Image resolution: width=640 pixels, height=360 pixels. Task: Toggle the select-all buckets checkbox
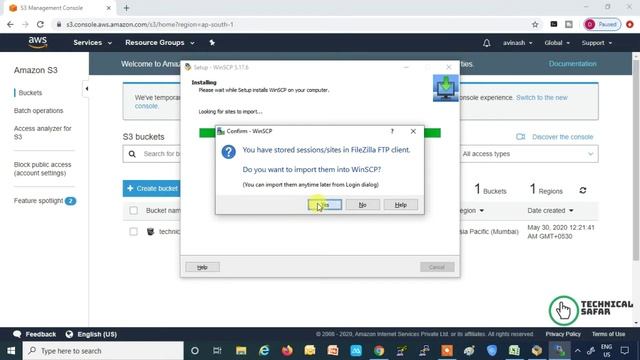(x=133, y=211)
